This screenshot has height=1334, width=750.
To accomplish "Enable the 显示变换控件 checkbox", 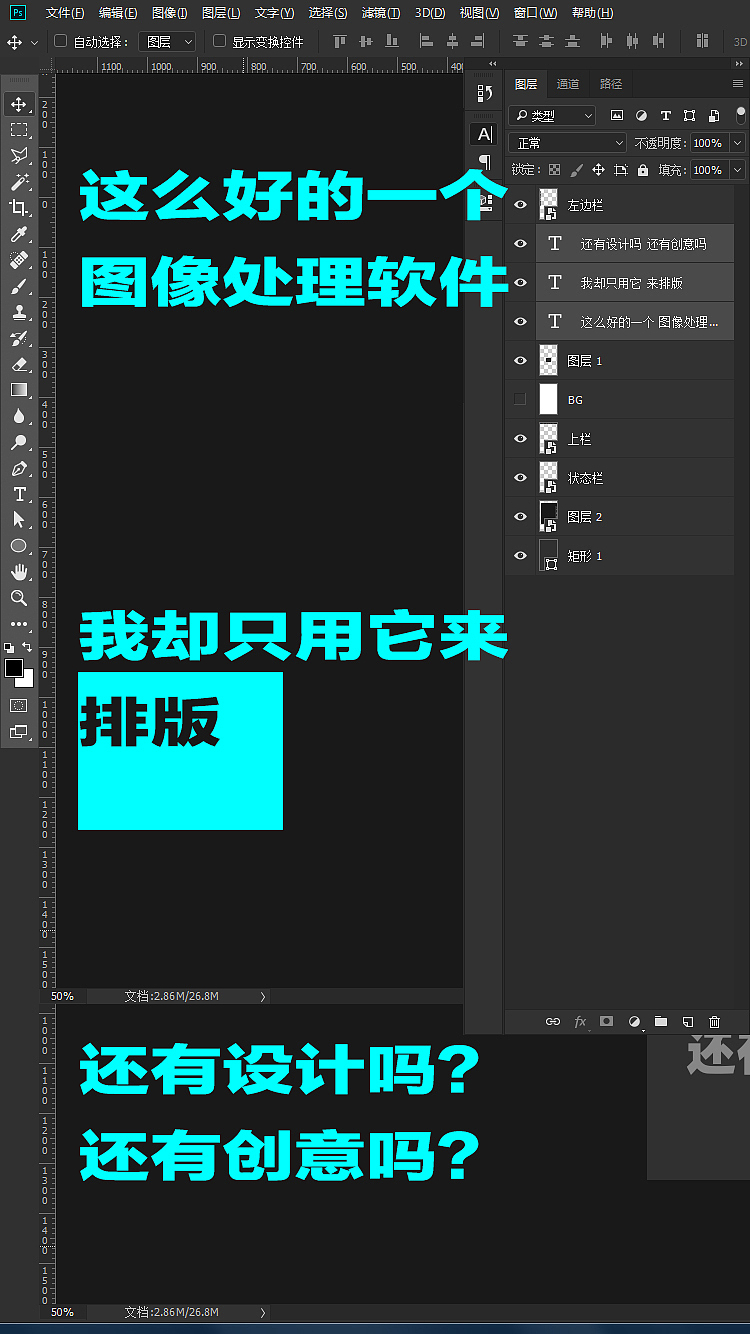I will [x=220, y=41].
